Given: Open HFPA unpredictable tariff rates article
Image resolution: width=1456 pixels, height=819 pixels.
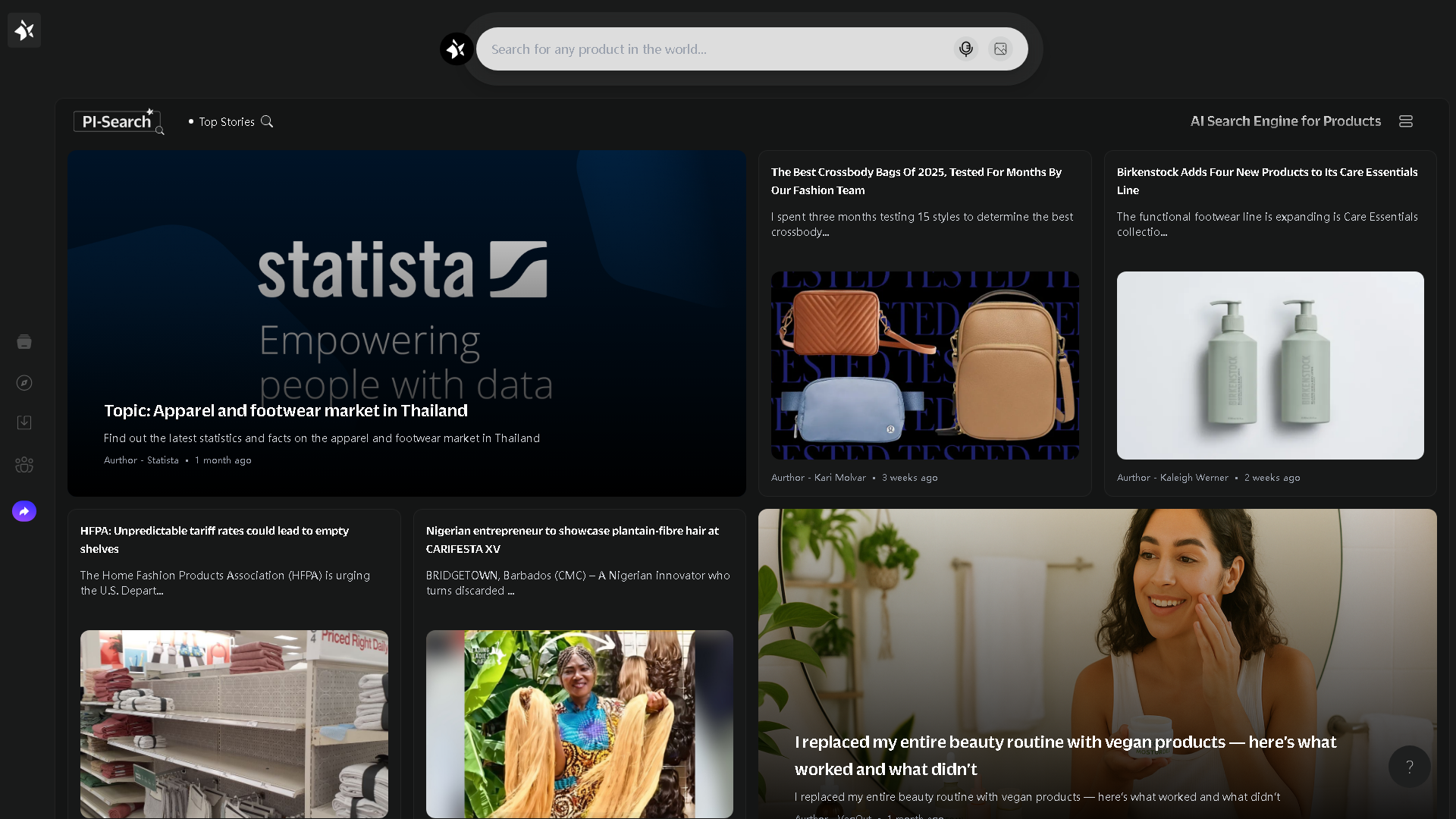Looking at the screenshot, I should coord(215,540).
